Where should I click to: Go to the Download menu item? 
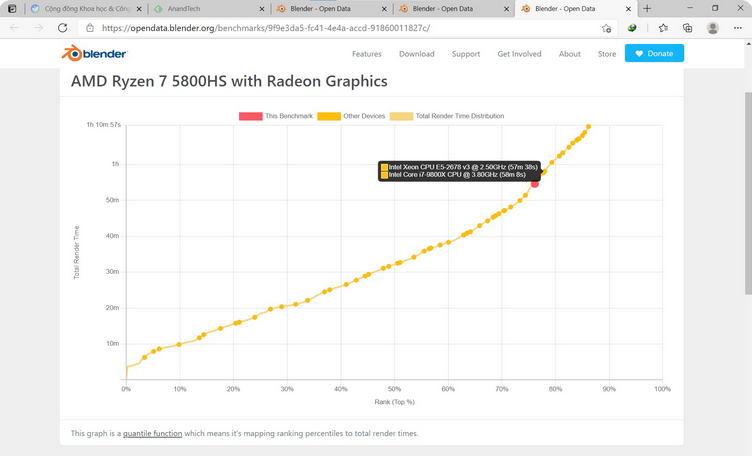(417, 54)
